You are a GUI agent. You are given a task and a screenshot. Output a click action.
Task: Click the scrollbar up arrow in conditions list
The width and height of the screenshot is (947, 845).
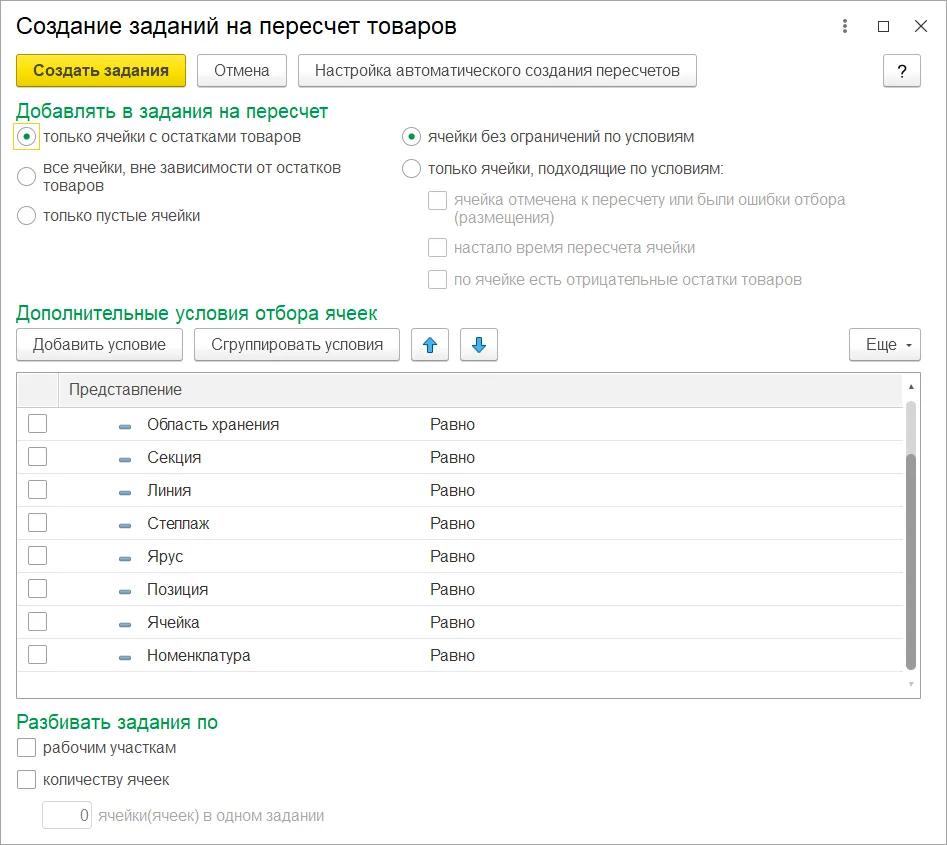[911, 387]
